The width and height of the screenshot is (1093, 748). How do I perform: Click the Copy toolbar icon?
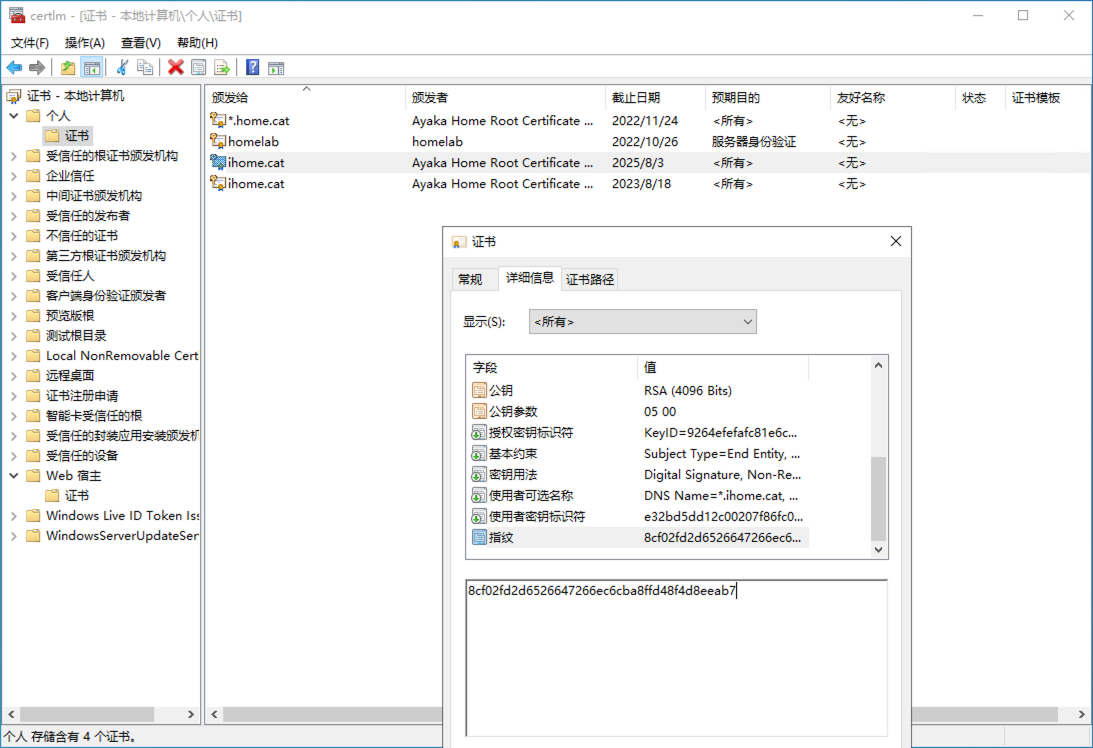pos(145,67)
